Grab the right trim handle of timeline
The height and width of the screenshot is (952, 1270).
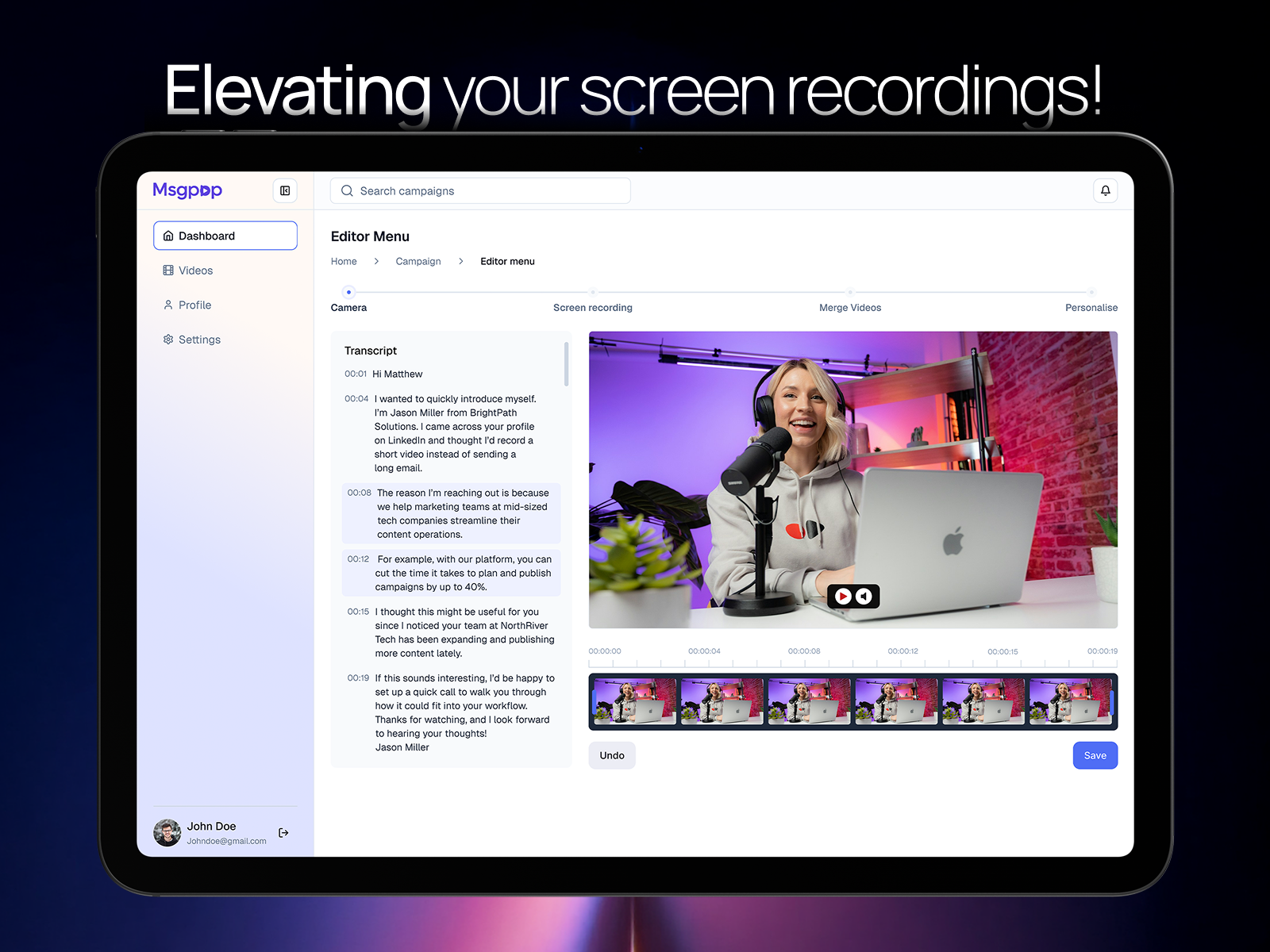coord(1112,701)
